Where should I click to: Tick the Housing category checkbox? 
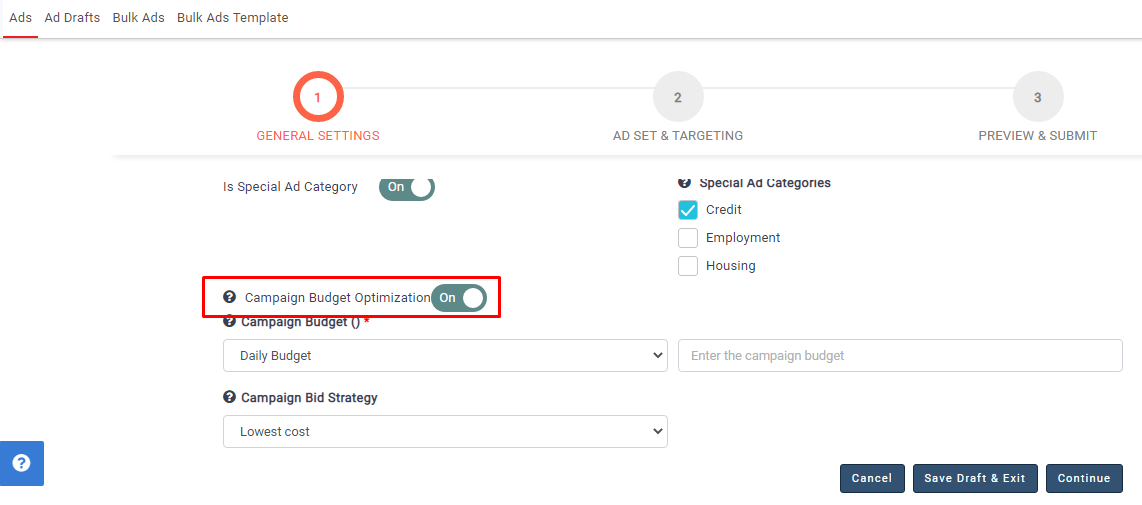(x=688, y=266)
